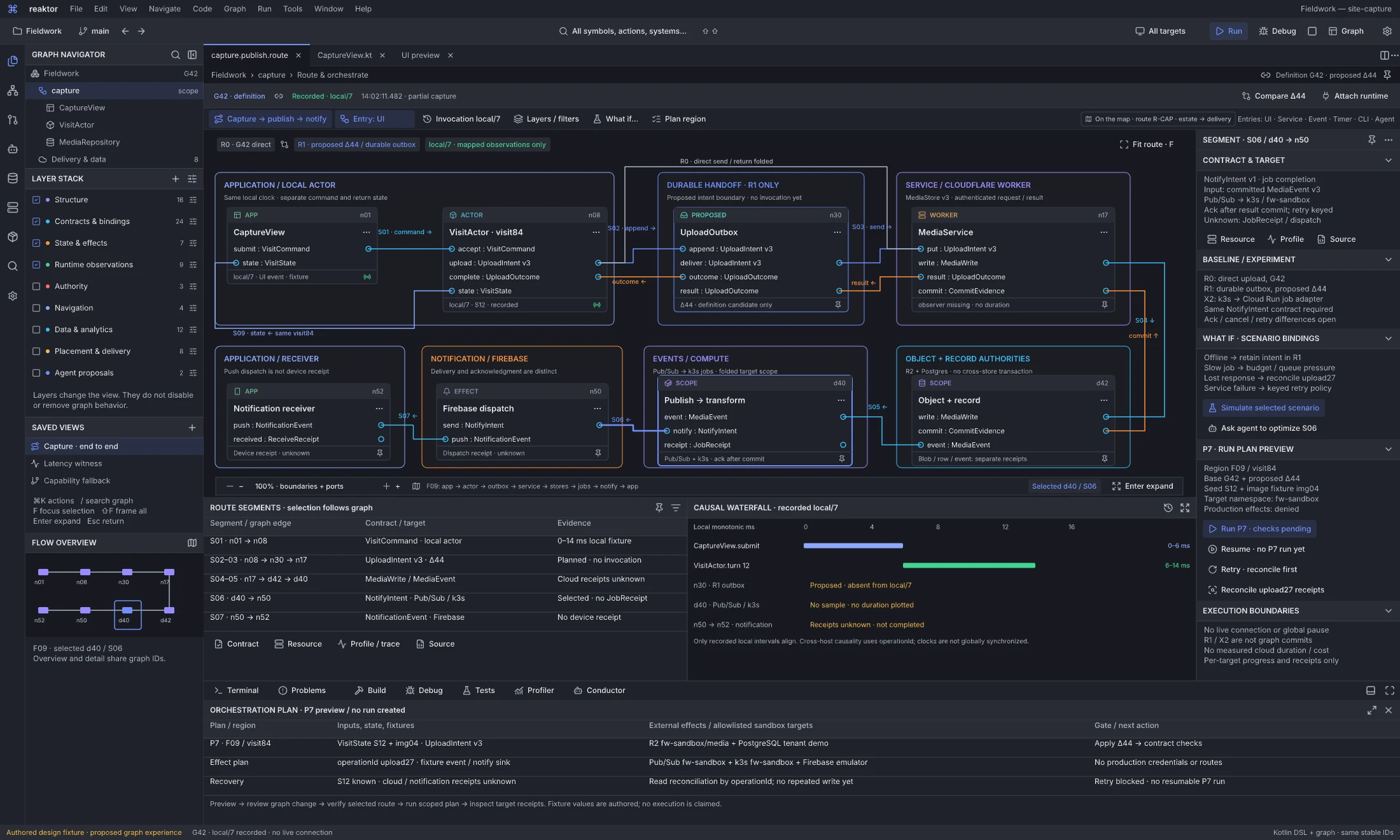Add a new saved view
This screenshot has height=840, width=1400.
click(x=192, y=428)
